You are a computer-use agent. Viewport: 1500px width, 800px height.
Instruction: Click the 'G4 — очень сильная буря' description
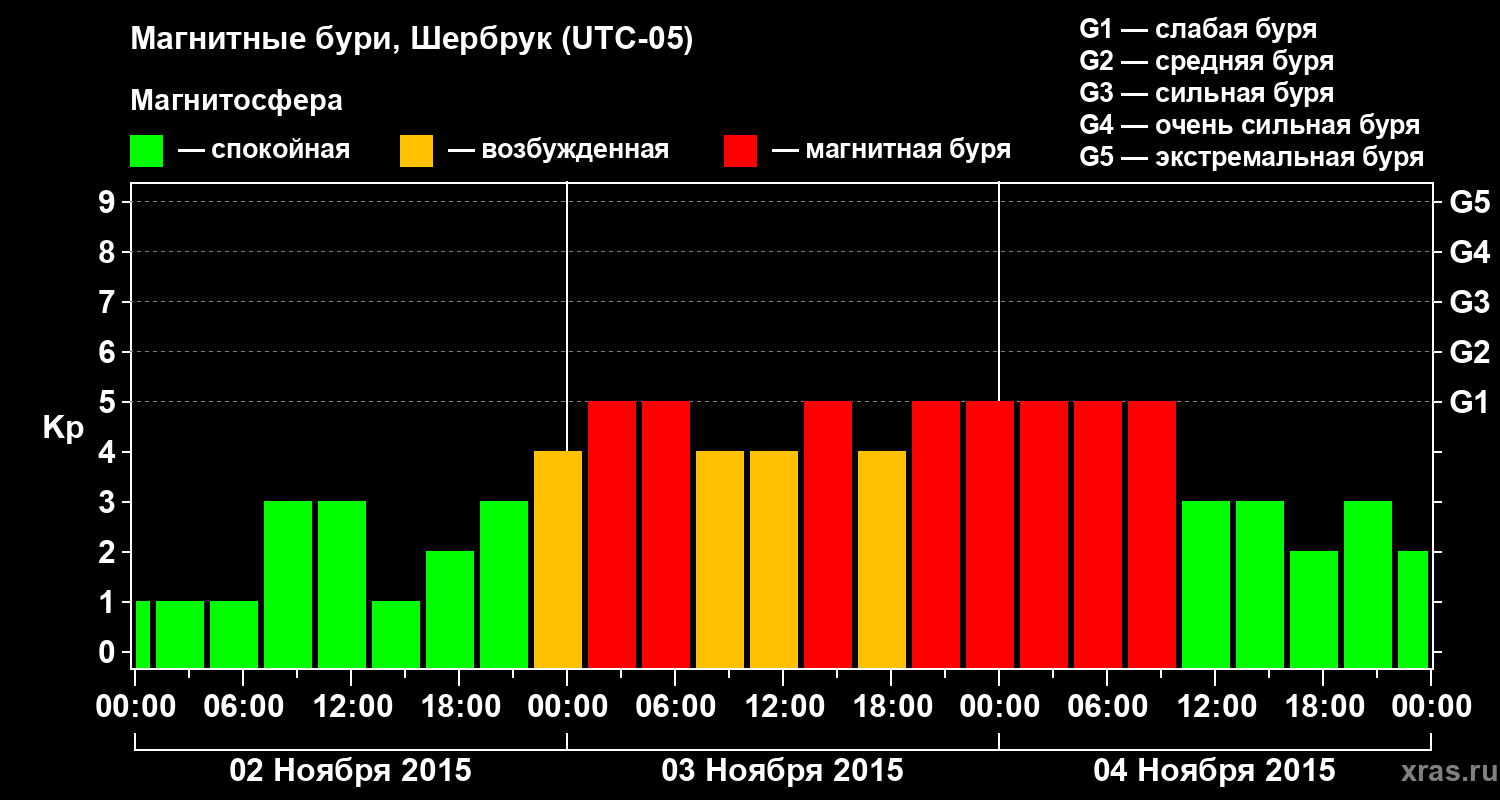[x=1250, y=125]
